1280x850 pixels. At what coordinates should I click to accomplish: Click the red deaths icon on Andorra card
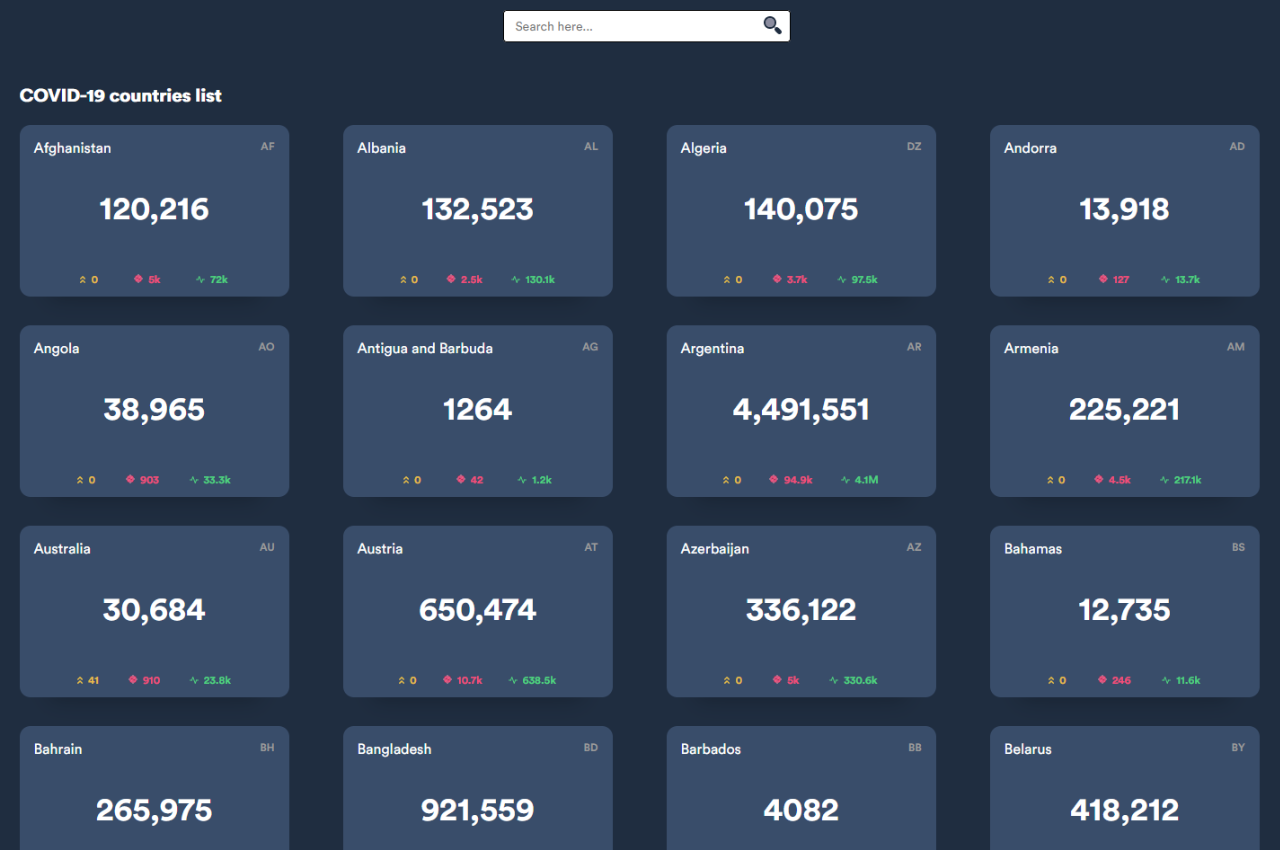(1103, 280)
